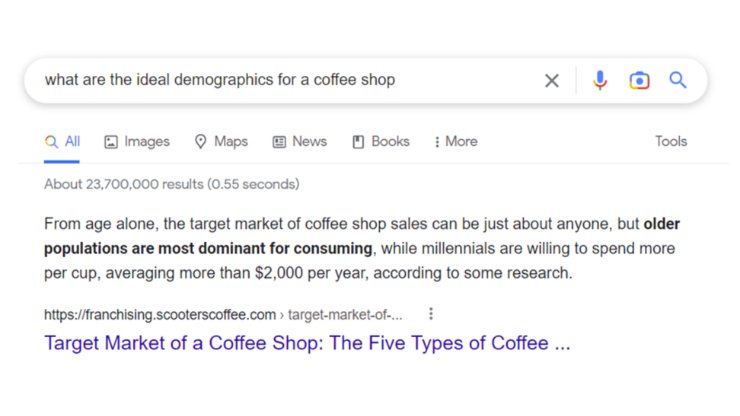Open the three-dot menu beside the result URL

[x=430, y=314]
